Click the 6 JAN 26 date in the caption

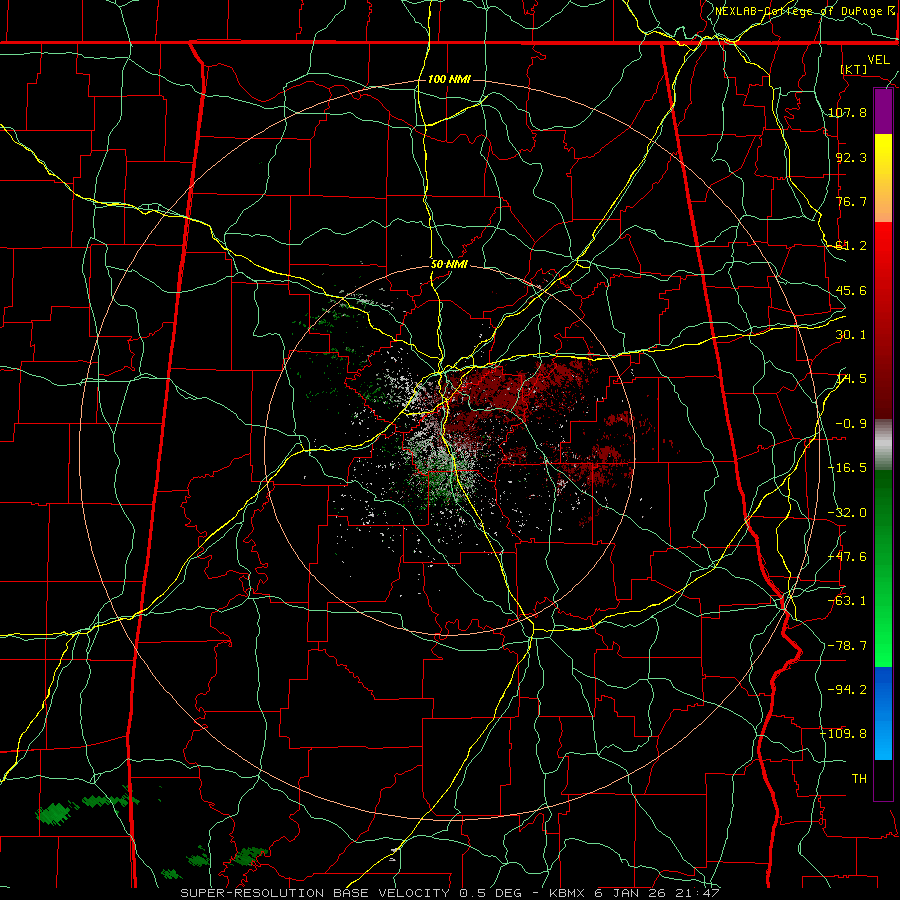630,893
